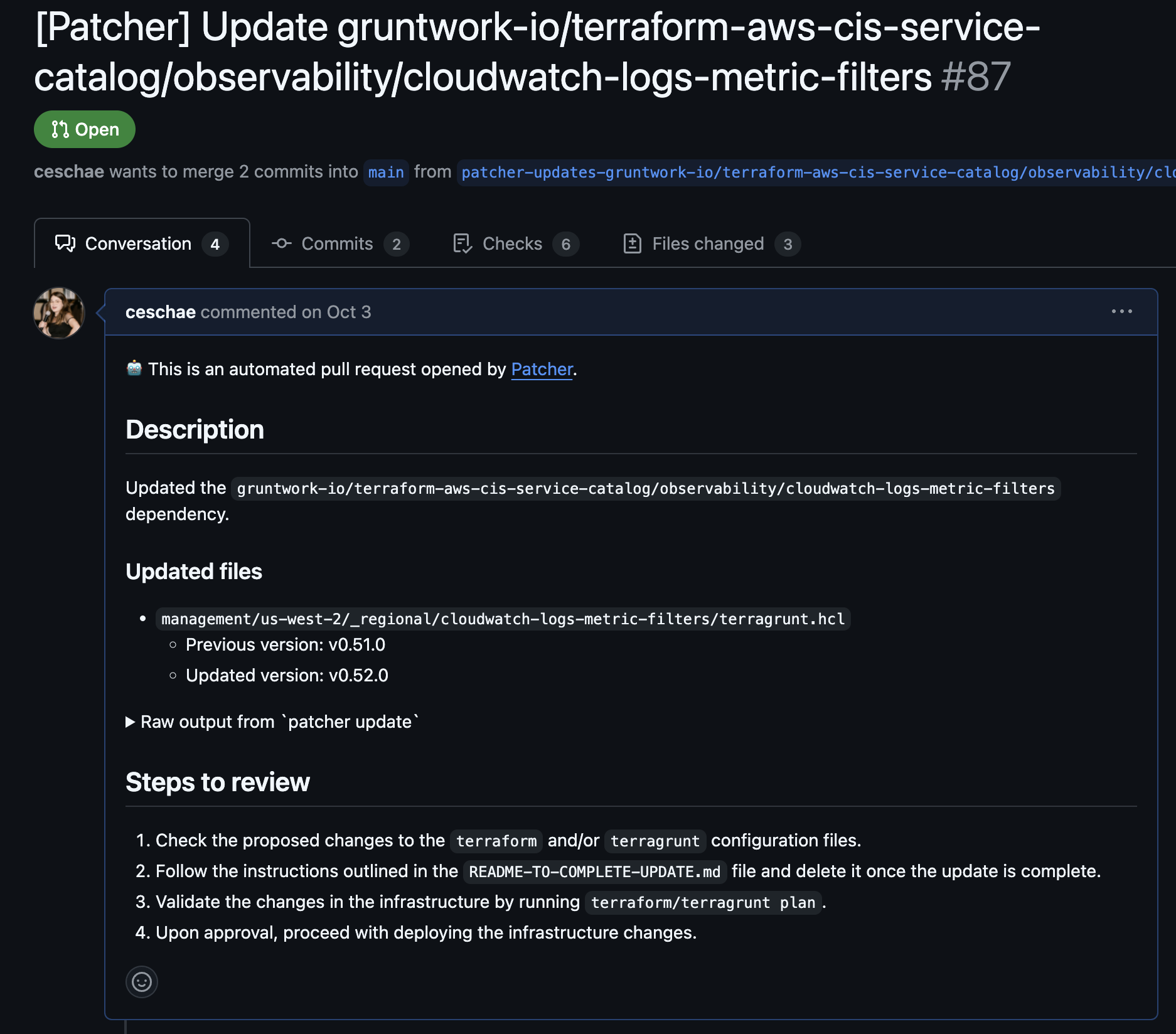Viewport: 1176px width, 1034px height.
Task: Click the Steps to review heading
Action: click(x=218, y=782)
